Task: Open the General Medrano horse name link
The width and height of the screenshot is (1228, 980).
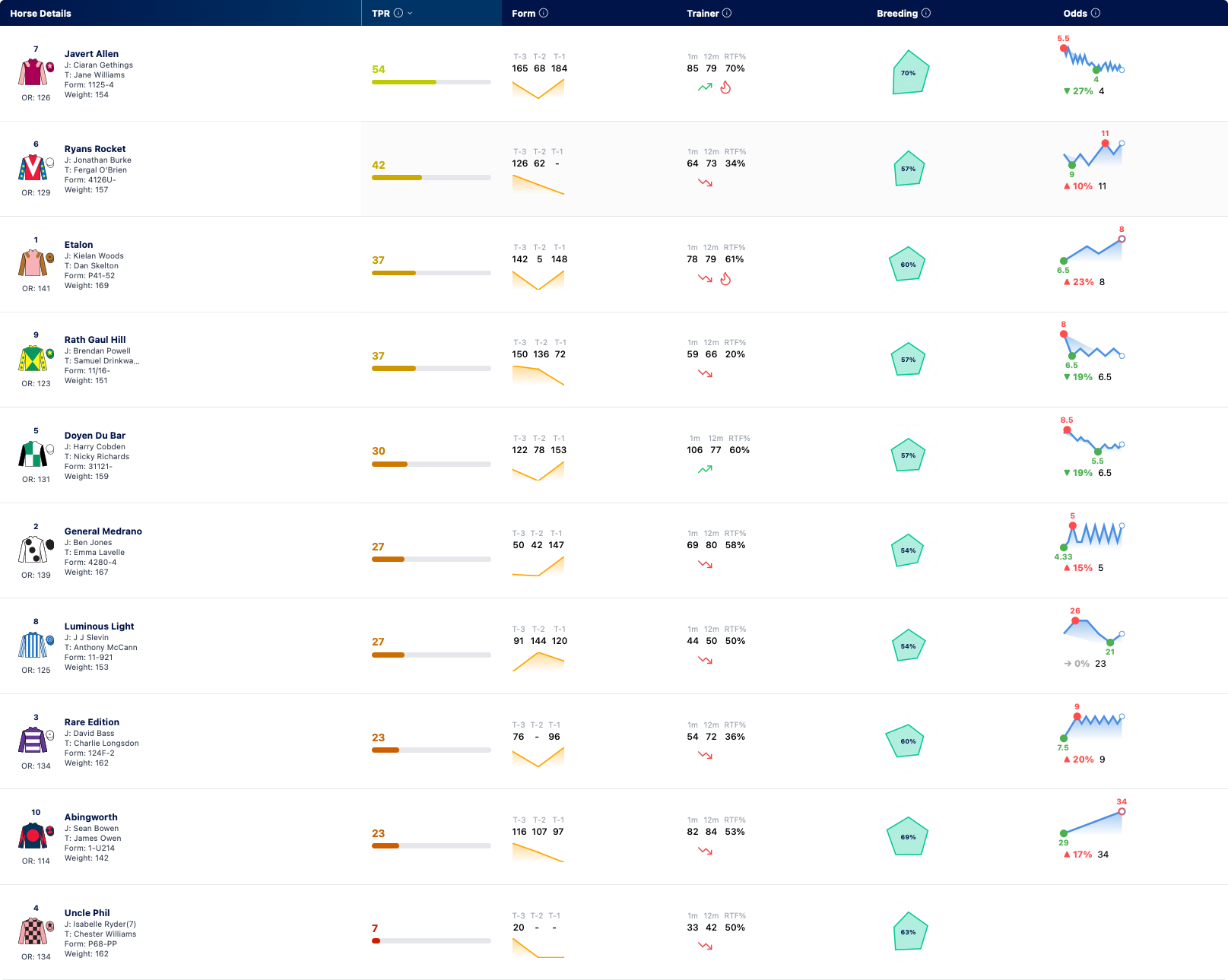Action: click(103, 531)
